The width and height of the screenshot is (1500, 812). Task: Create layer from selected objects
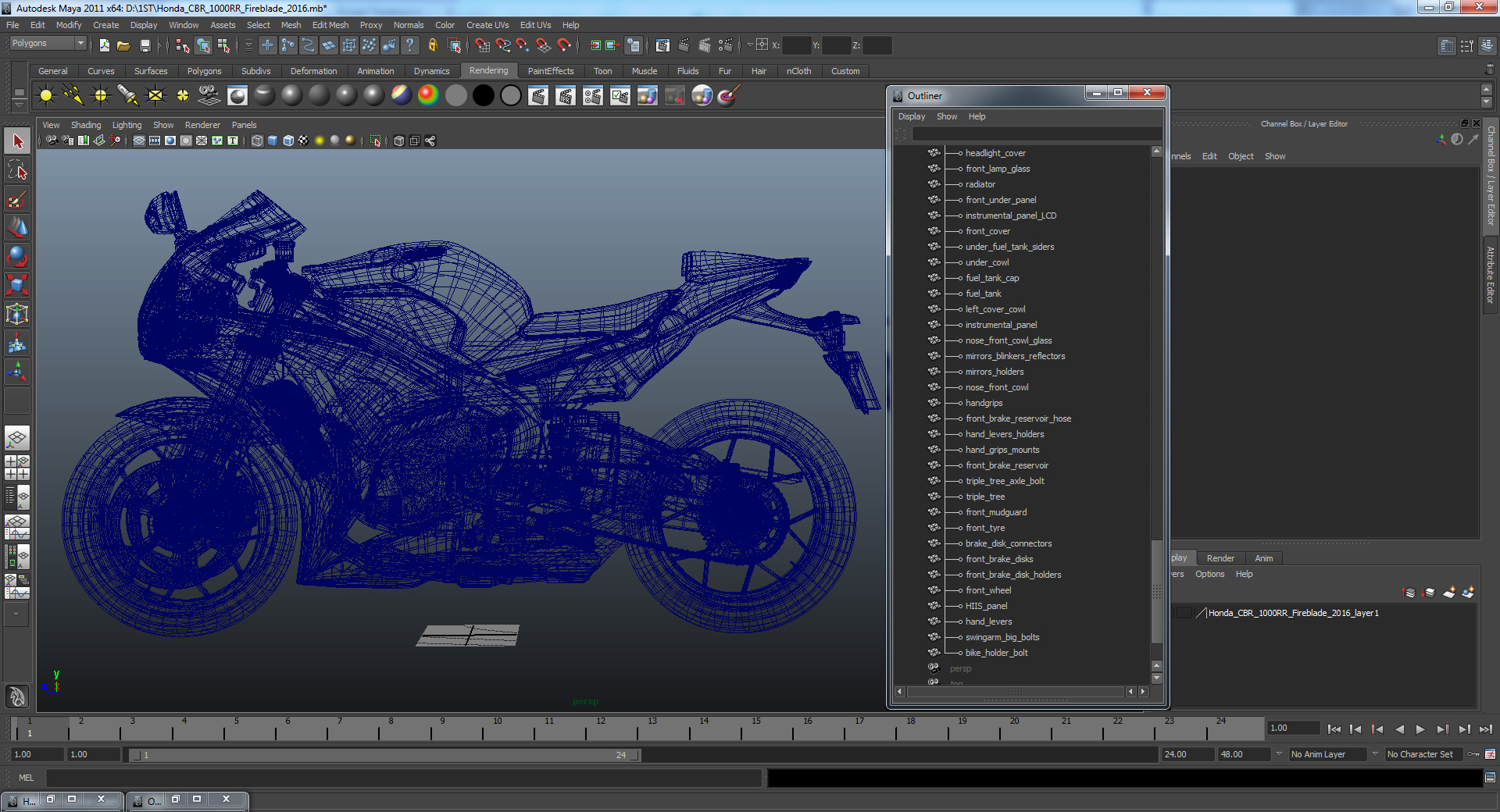point(1468,593)
